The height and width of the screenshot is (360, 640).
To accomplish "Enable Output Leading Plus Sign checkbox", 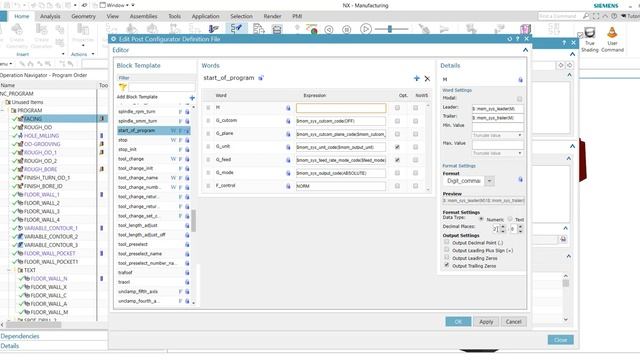I will (447, 249).
